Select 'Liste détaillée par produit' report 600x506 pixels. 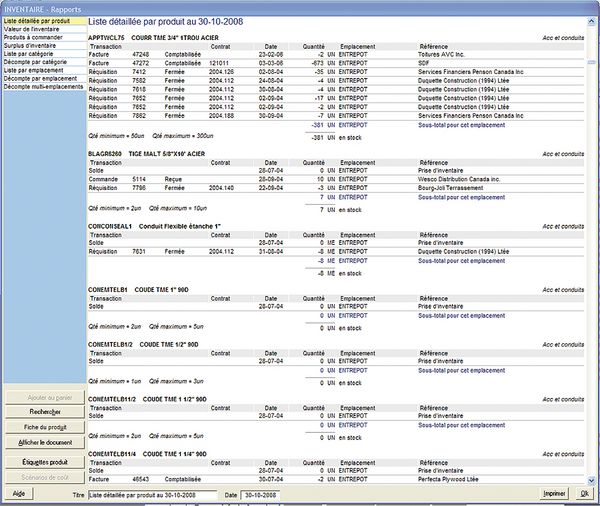(x=45, y=21)
